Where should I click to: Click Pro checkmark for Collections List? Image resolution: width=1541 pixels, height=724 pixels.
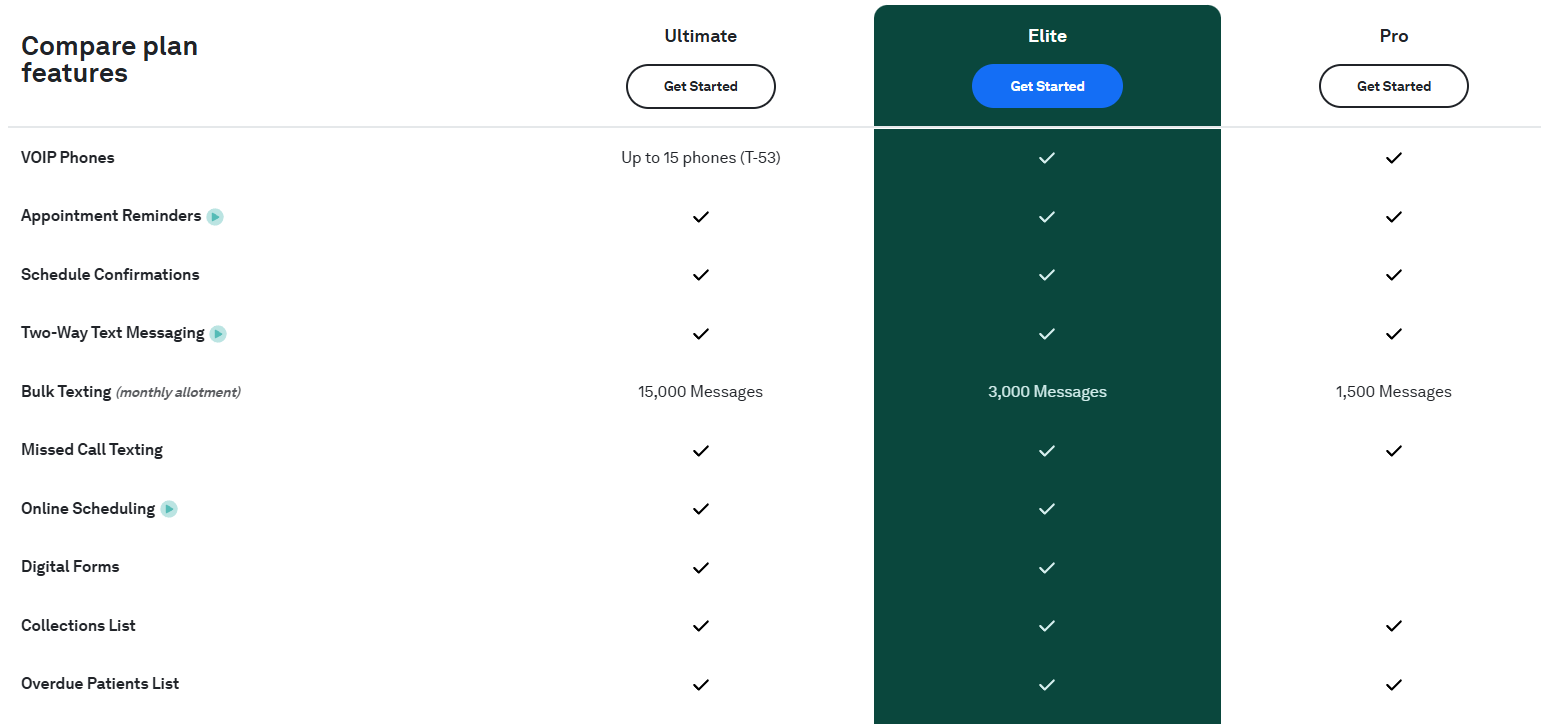(1393, 626)
